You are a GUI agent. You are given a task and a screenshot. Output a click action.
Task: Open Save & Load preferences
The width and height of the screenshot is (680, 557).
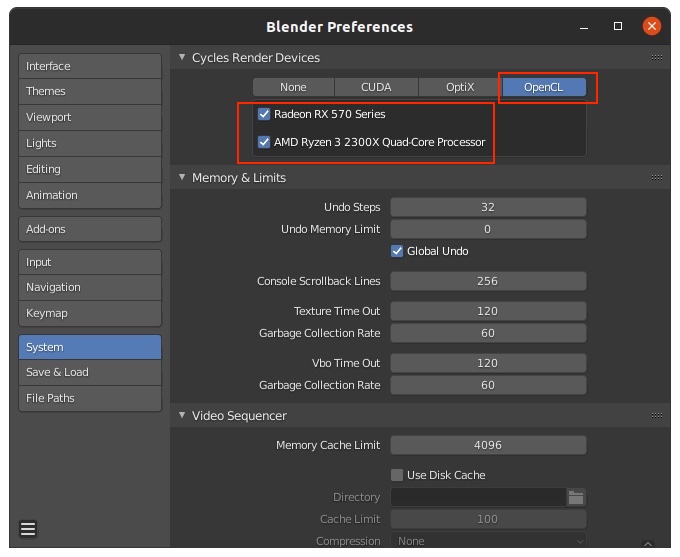coord(90,373)
